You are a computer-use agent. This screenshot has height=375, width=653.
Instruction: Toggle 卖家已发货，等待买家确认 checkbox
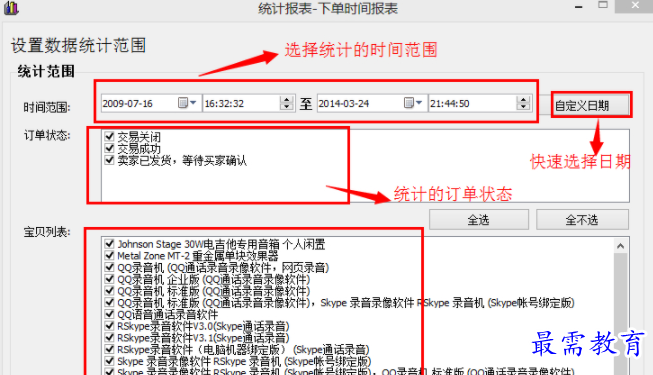(109, 160)
